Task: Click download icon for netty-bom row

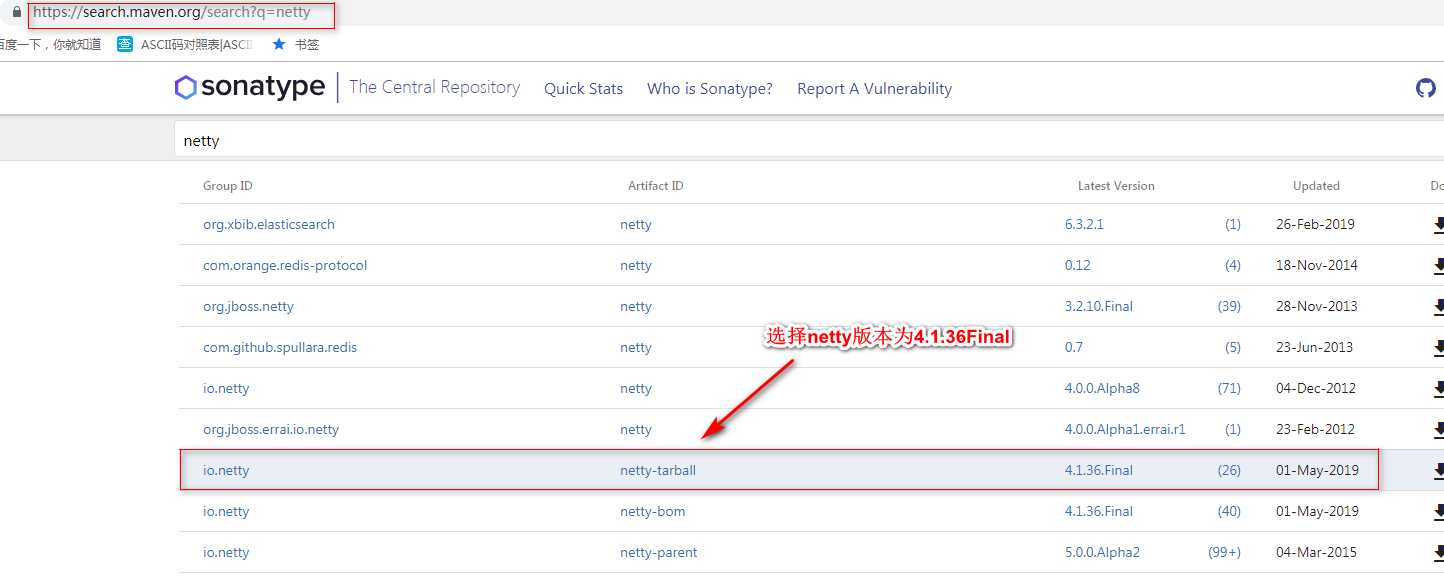Action: [1438, 512]
